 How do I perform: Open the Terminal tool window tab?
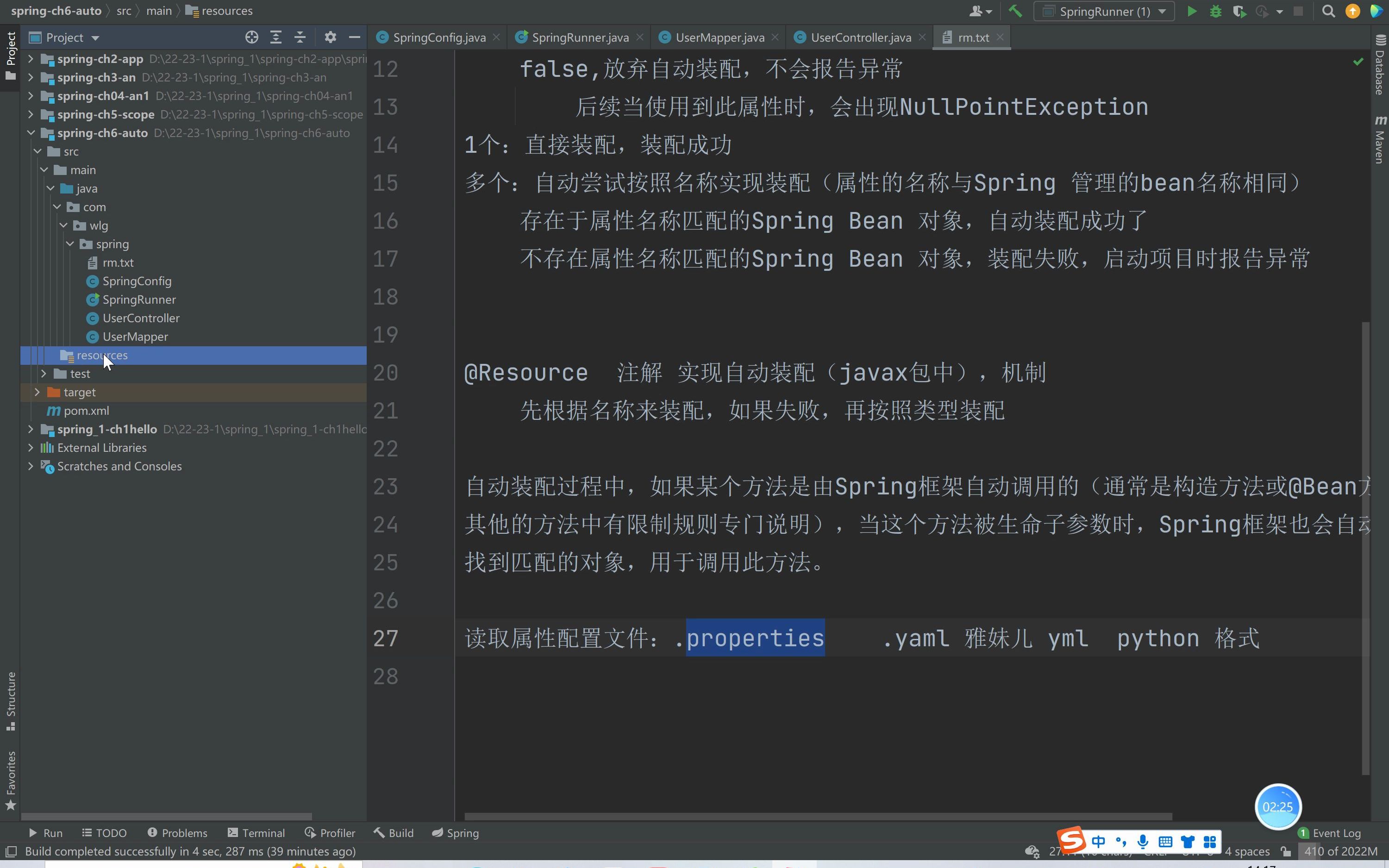tap(256, 833)
